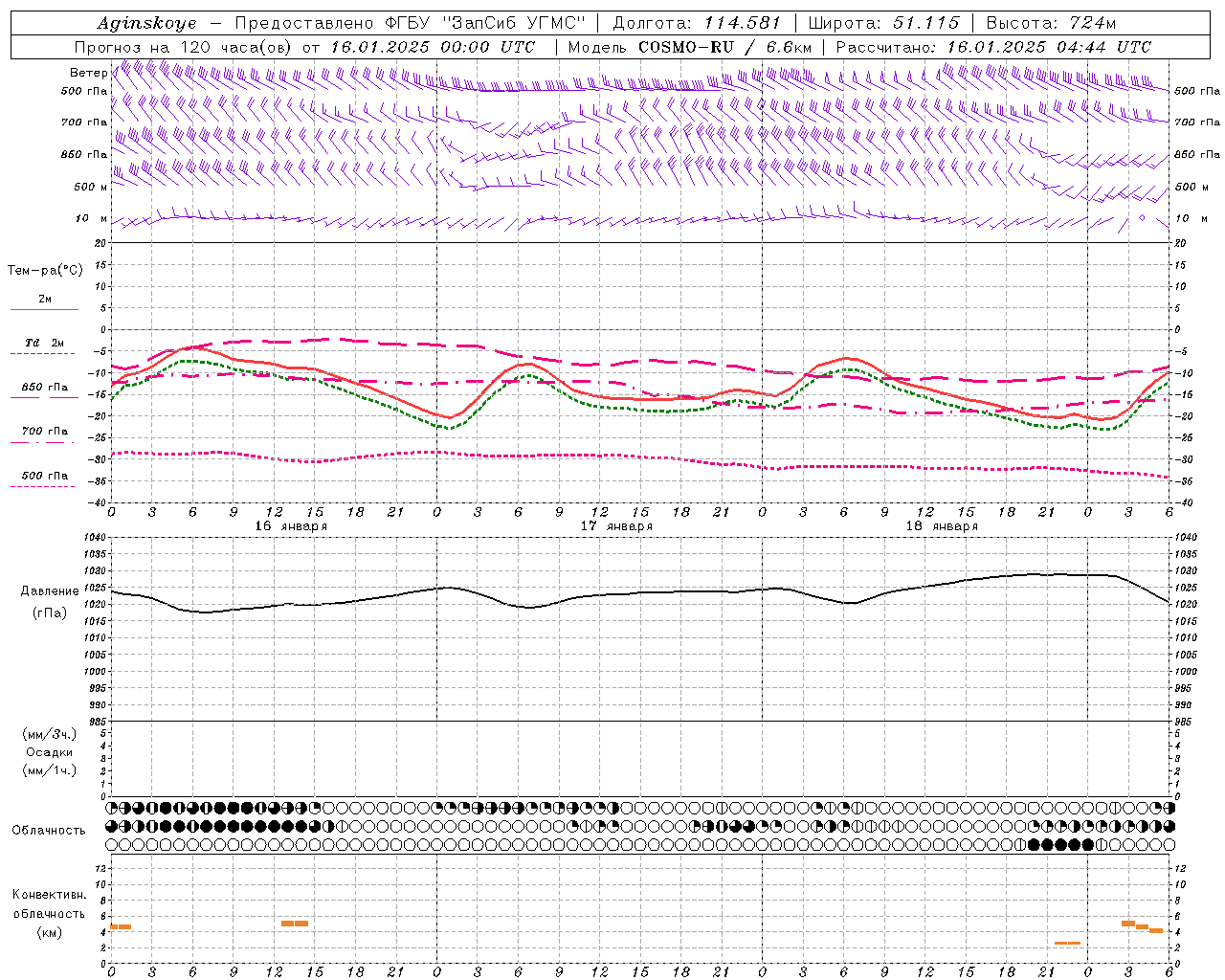Click the 850 гПа temperature legend entry

45,388
